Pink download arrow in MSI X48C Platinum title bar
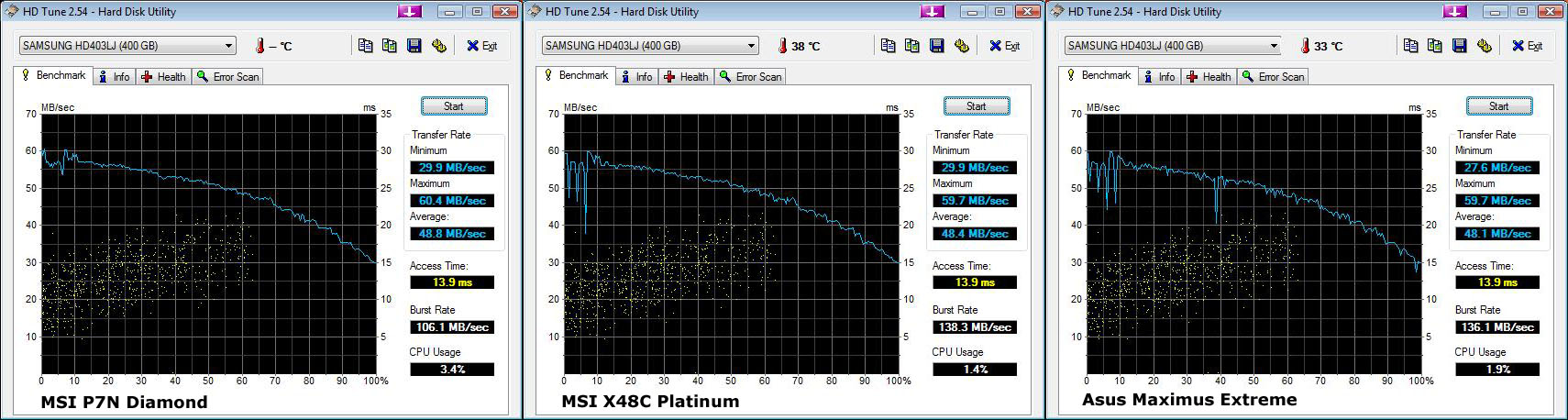 933,11
